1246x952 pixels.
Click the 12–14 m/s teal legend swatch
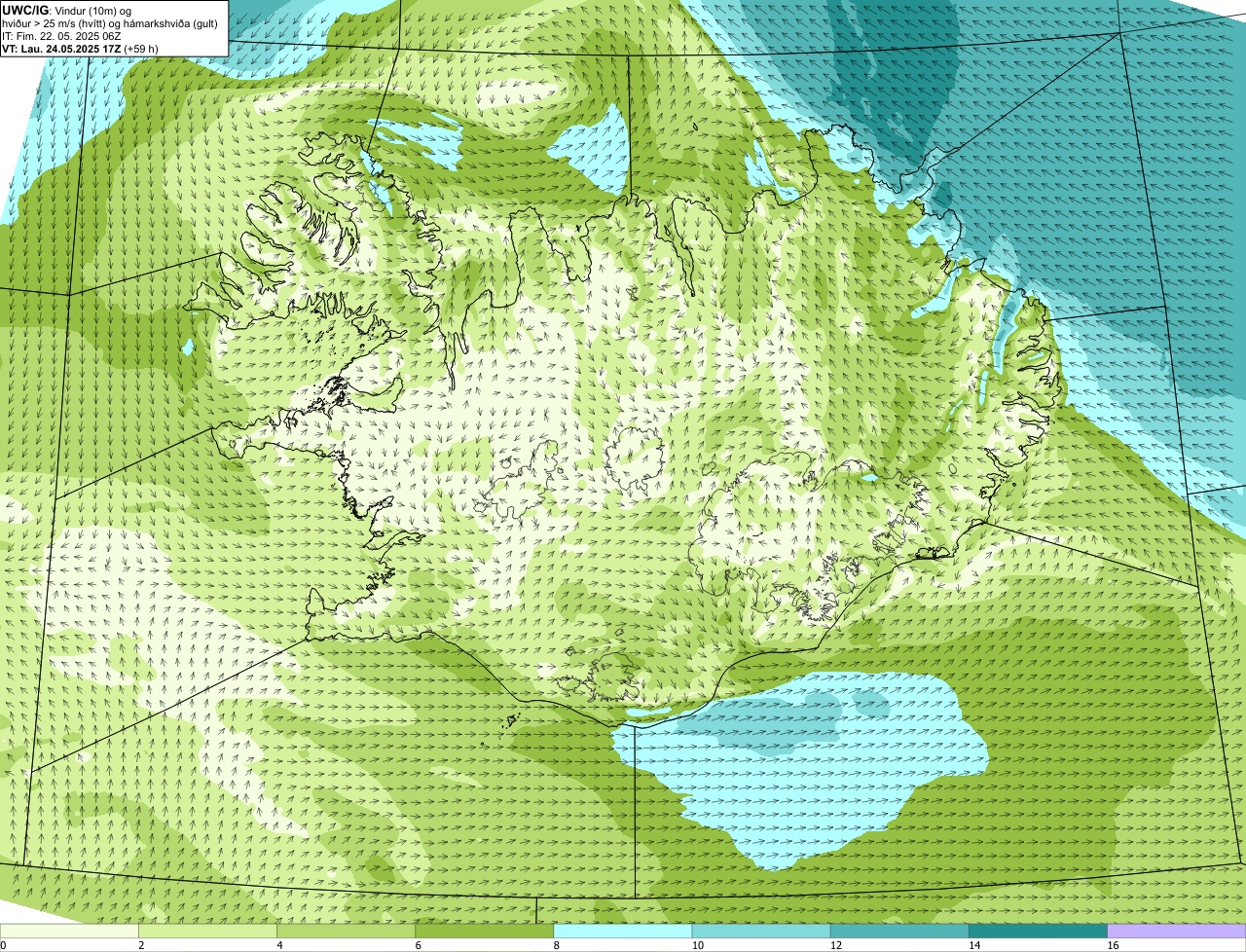click(x=899, y=931)
